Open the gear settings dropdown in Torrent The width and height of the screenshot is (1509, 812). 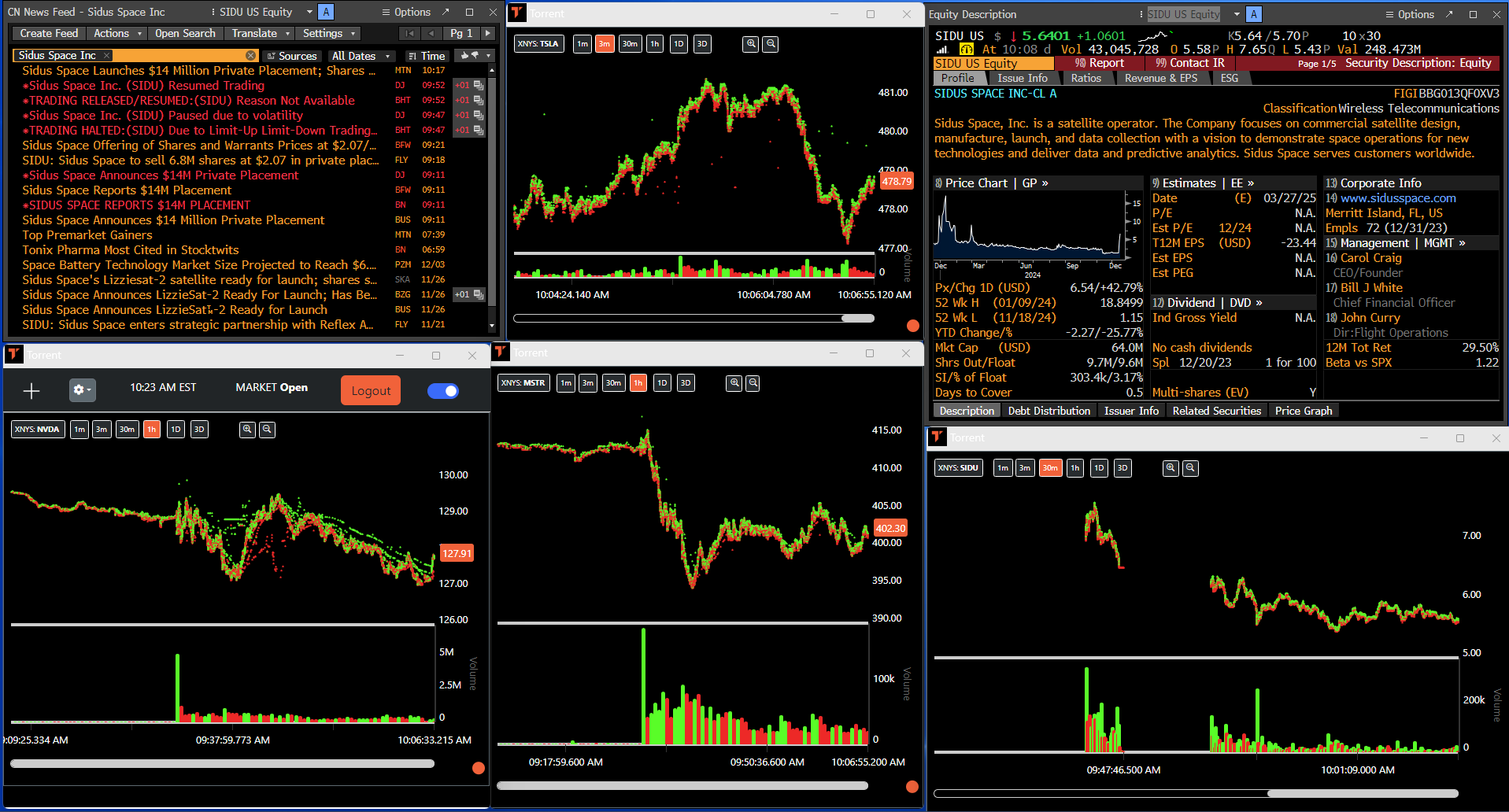82,390
